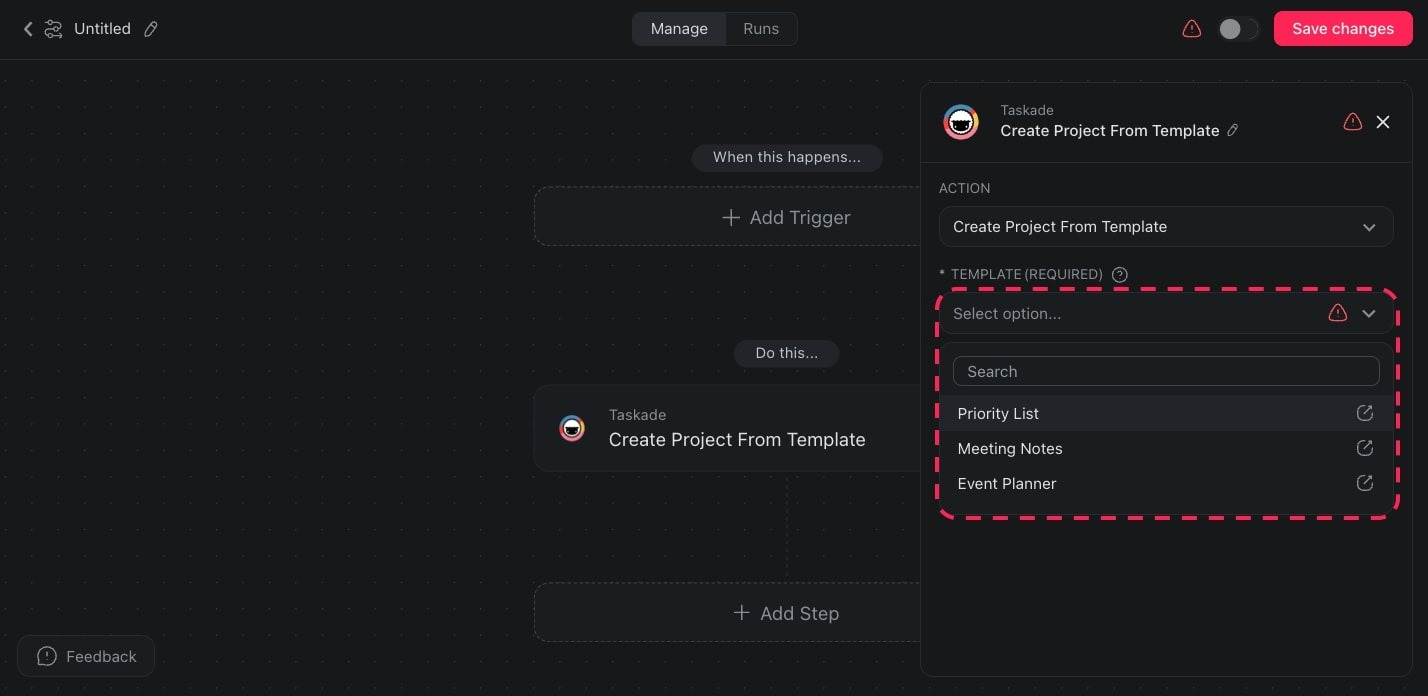Click the warning icon in panel header
Screen dimensions: 1428x696
(x=1352, y=122)
